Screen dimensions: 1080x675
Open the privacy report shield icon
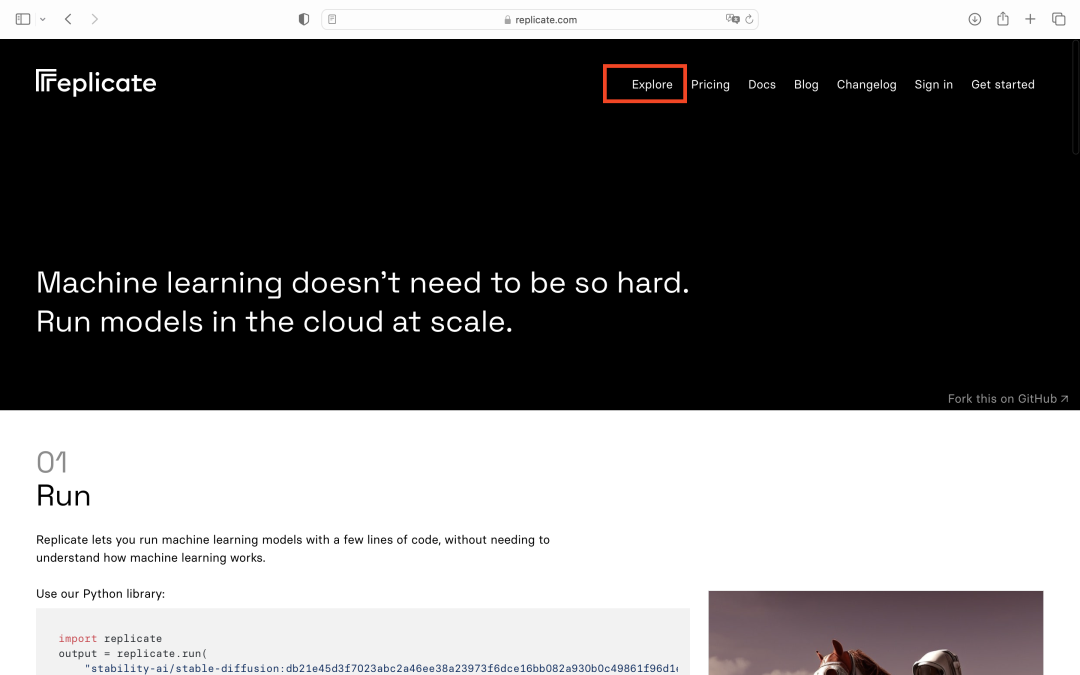click(304, 19)
